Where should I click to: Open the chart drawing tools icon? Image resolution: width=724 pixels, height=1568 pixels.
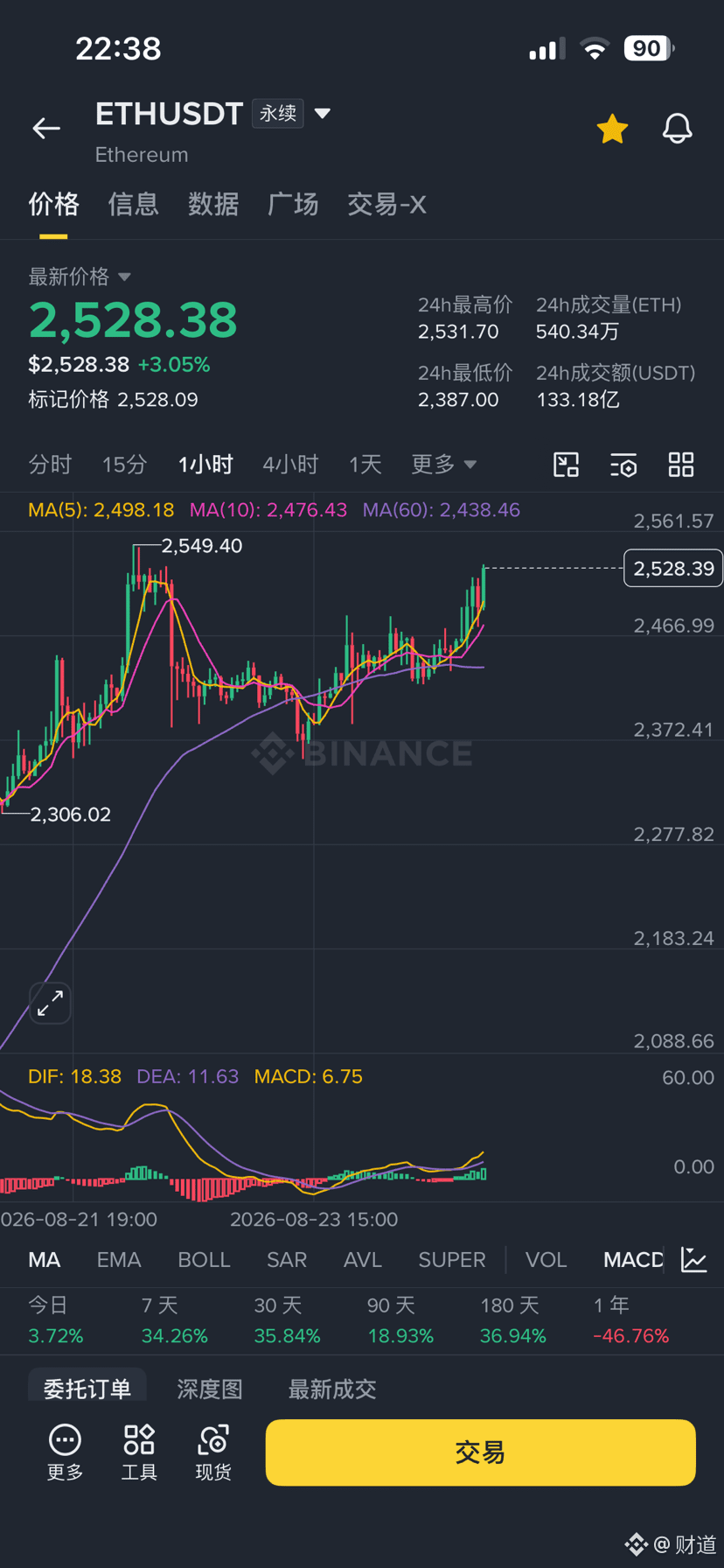tap(567, 465)
